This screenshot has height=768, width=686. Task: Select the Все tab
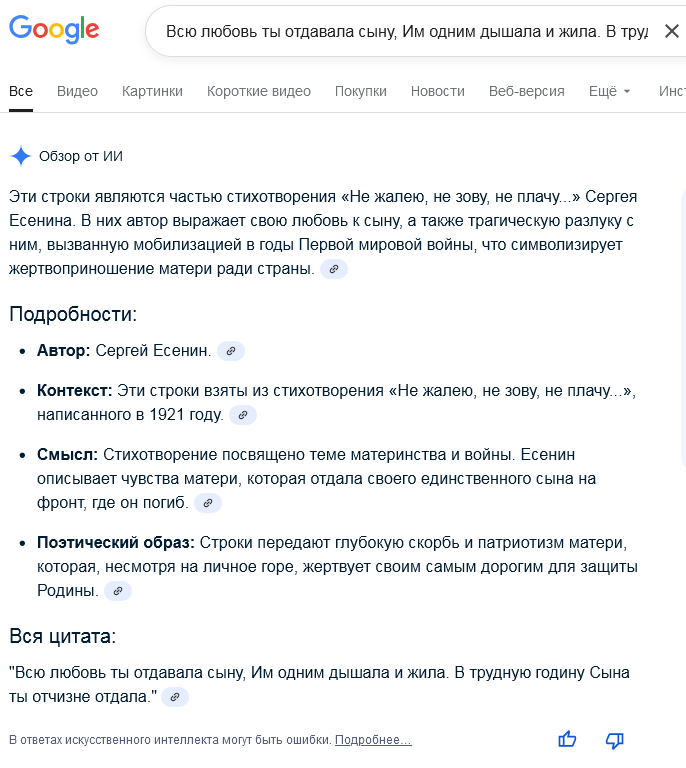pos(21,91)
